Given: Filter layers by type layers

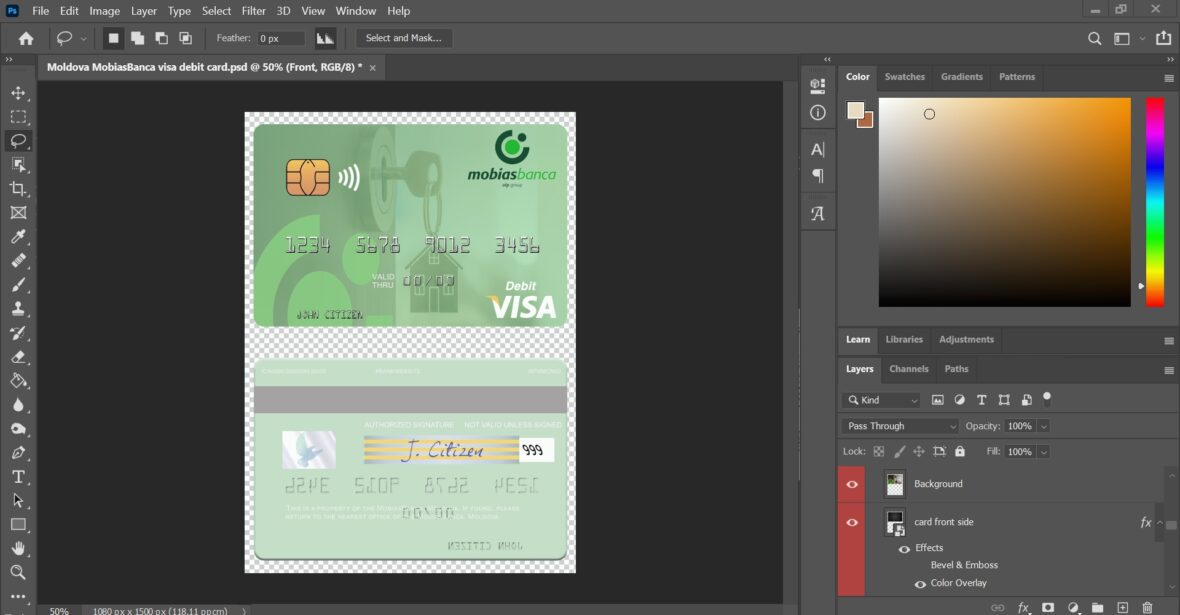Looking at the screenshot, I should pyautogui.click(x=981, y=400).
